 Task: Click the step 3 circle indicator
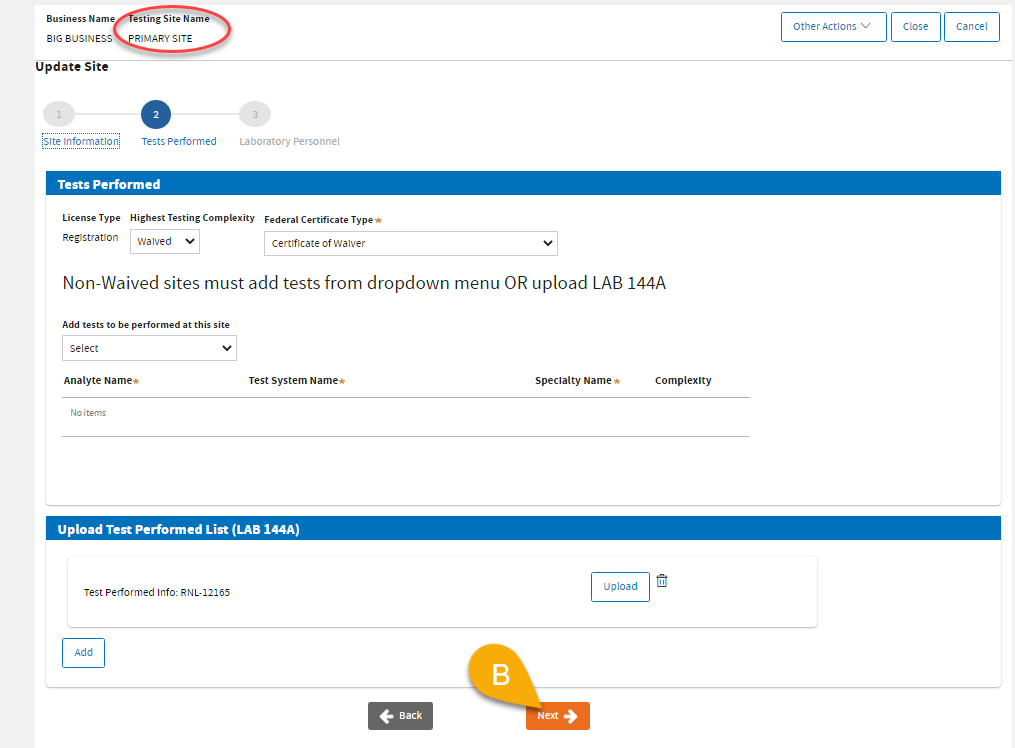(255, 115)
